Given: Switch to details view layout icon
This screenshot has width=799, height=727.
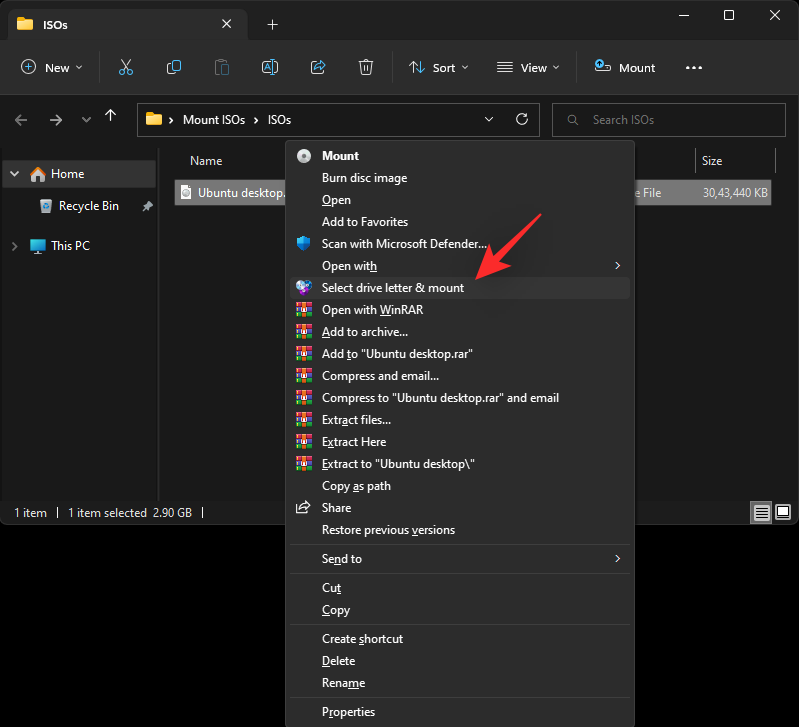Looking at the screenshot, I should (x=762, y=513).
